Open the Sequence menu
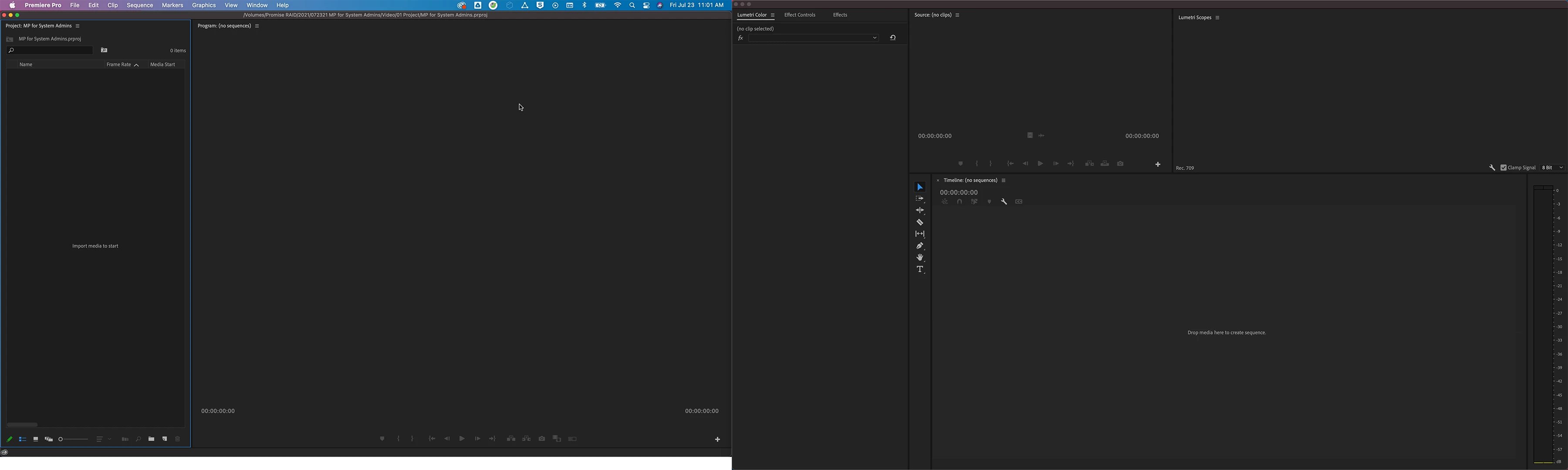 point(140,6)
